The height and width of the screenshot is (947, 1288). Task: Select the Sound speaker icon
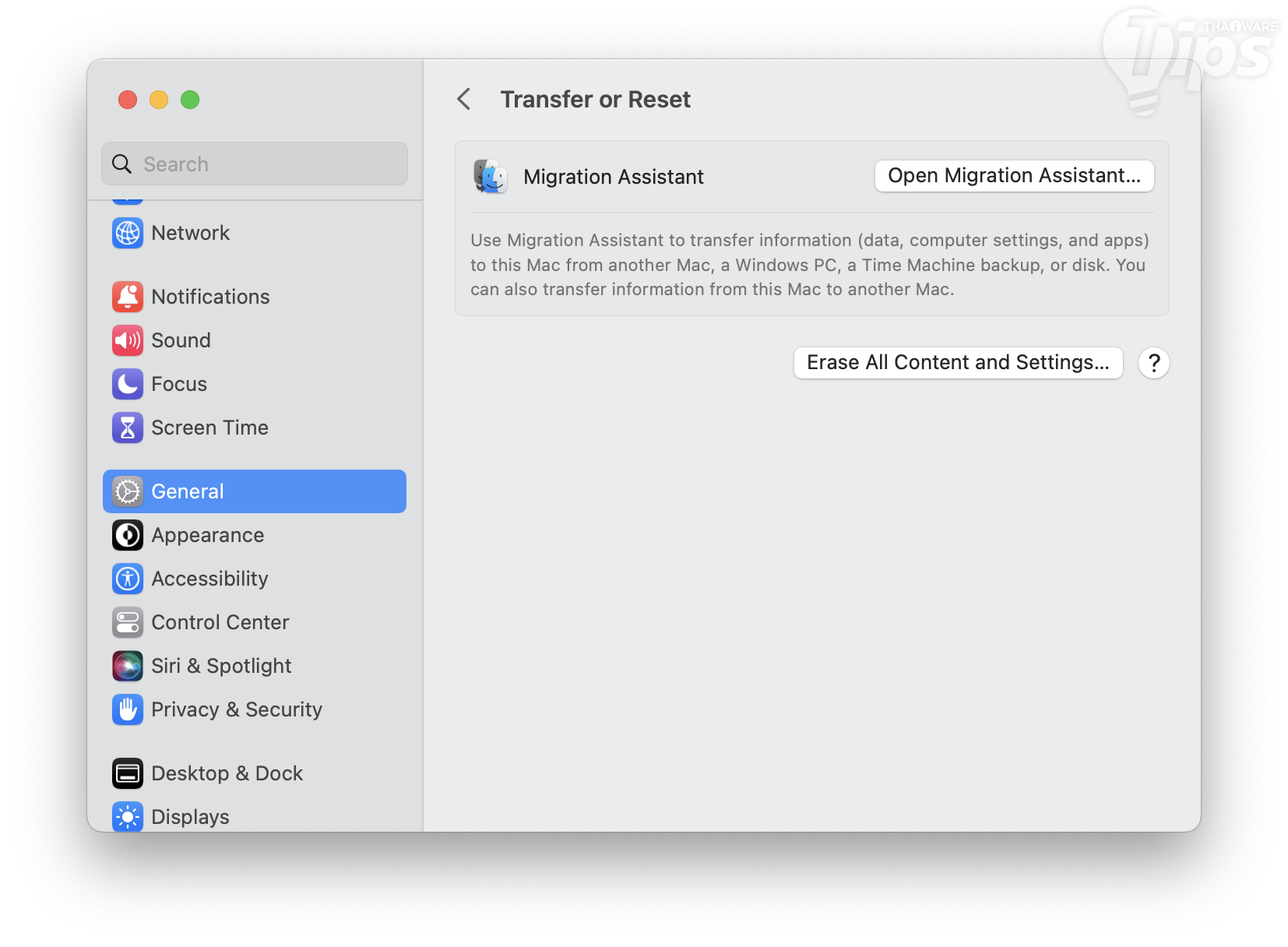point(128,340)
